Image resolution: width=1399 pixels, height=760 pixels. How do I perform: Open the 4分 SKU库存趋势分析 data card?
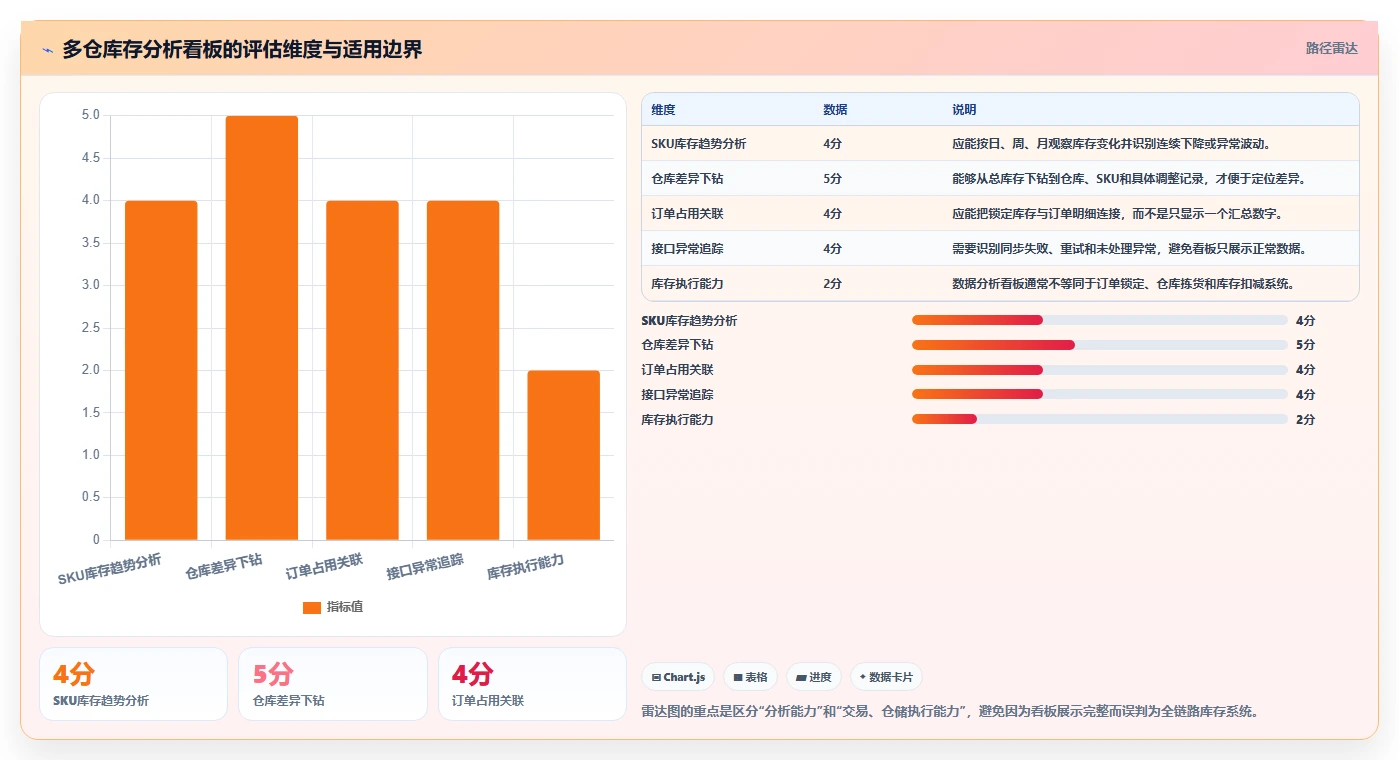(133, 684)
